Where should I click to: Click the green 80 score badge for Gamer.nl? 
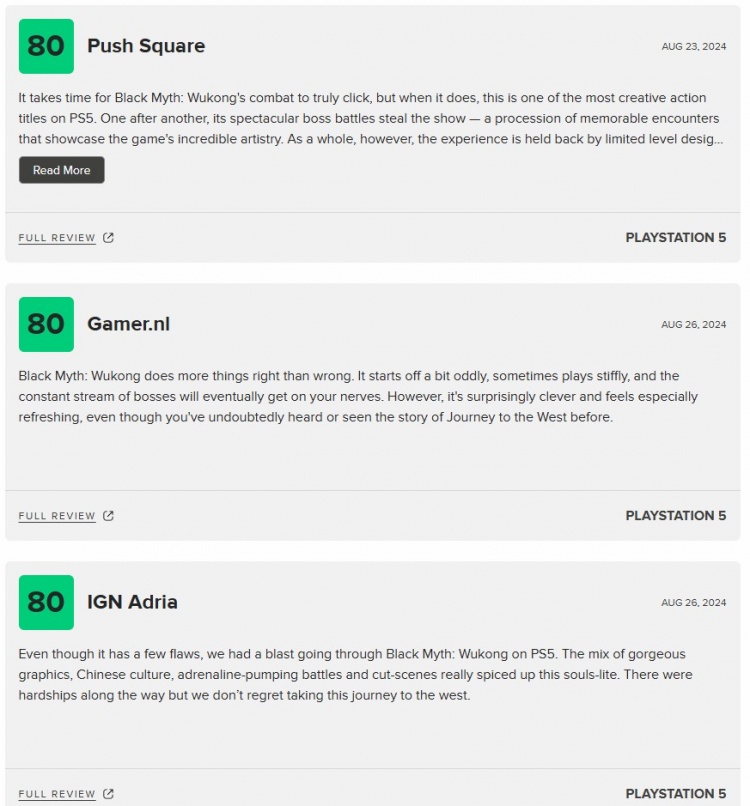click(x=46, y=324)
